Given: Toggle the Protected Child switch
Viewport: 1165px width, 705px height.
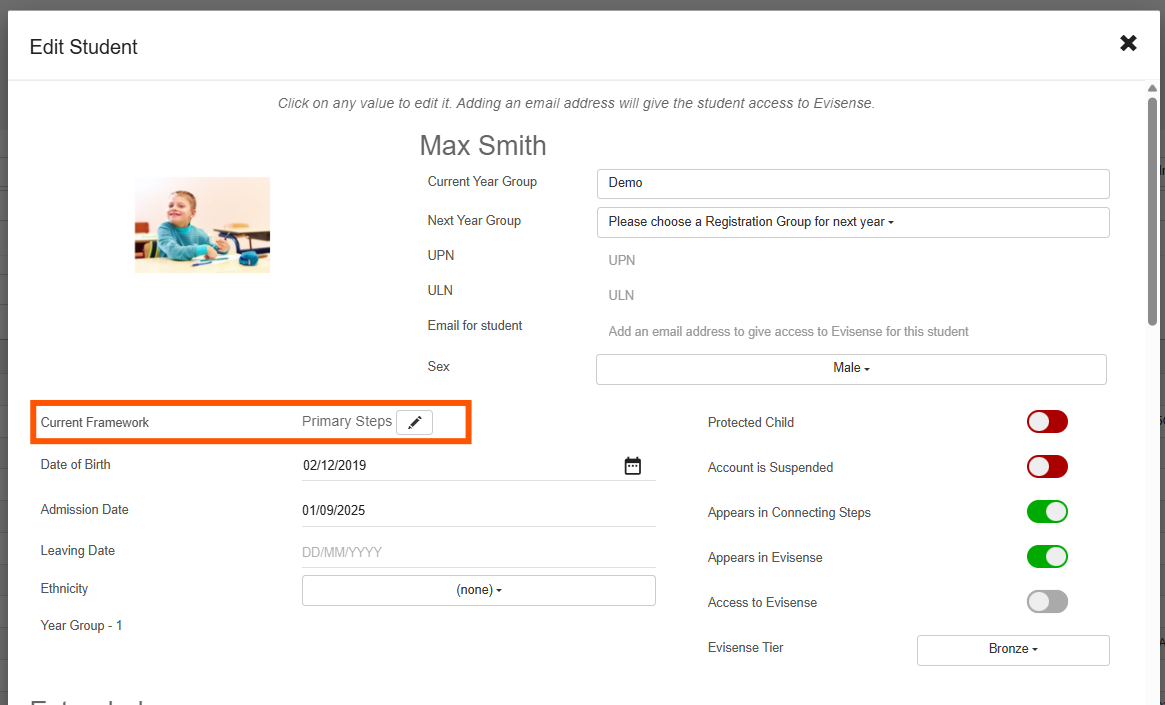Looking at the screenshot, I should tap(1047, 422).
